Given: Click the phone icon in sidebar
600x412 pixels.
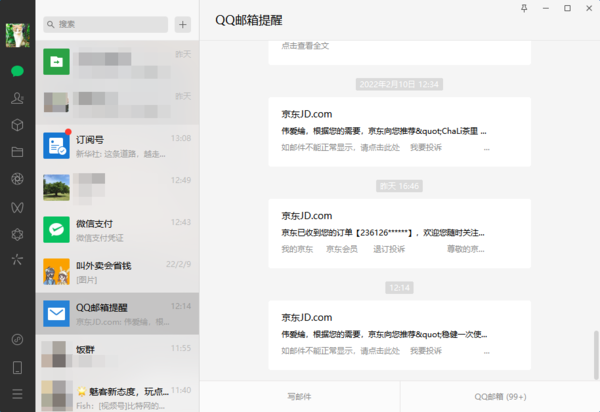Looking at the screenshot, I should (17, 367).
